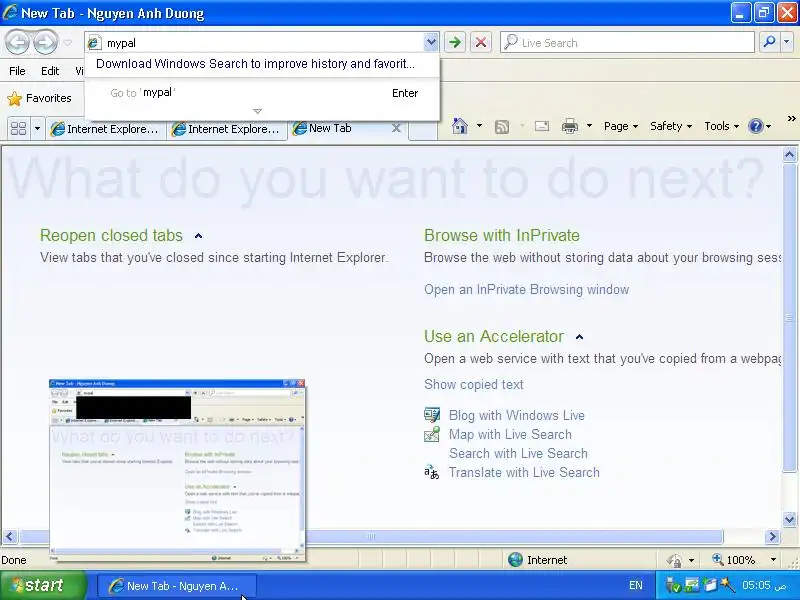Click the status bar privacy lock icon
Image resolution: width=800 pixels, height=600 pixels.
coord(674,560)
